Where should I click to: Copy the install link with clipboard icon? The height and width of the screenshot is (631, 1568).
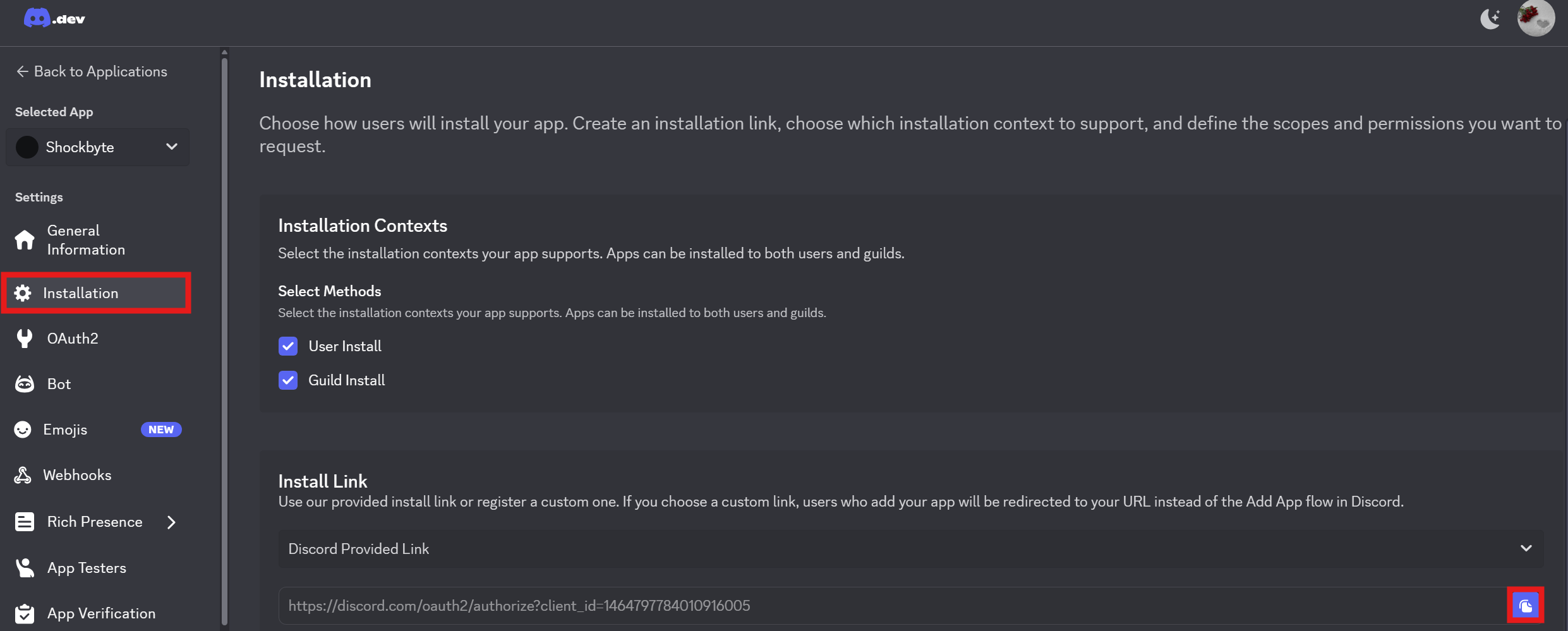coord(1525,606)
